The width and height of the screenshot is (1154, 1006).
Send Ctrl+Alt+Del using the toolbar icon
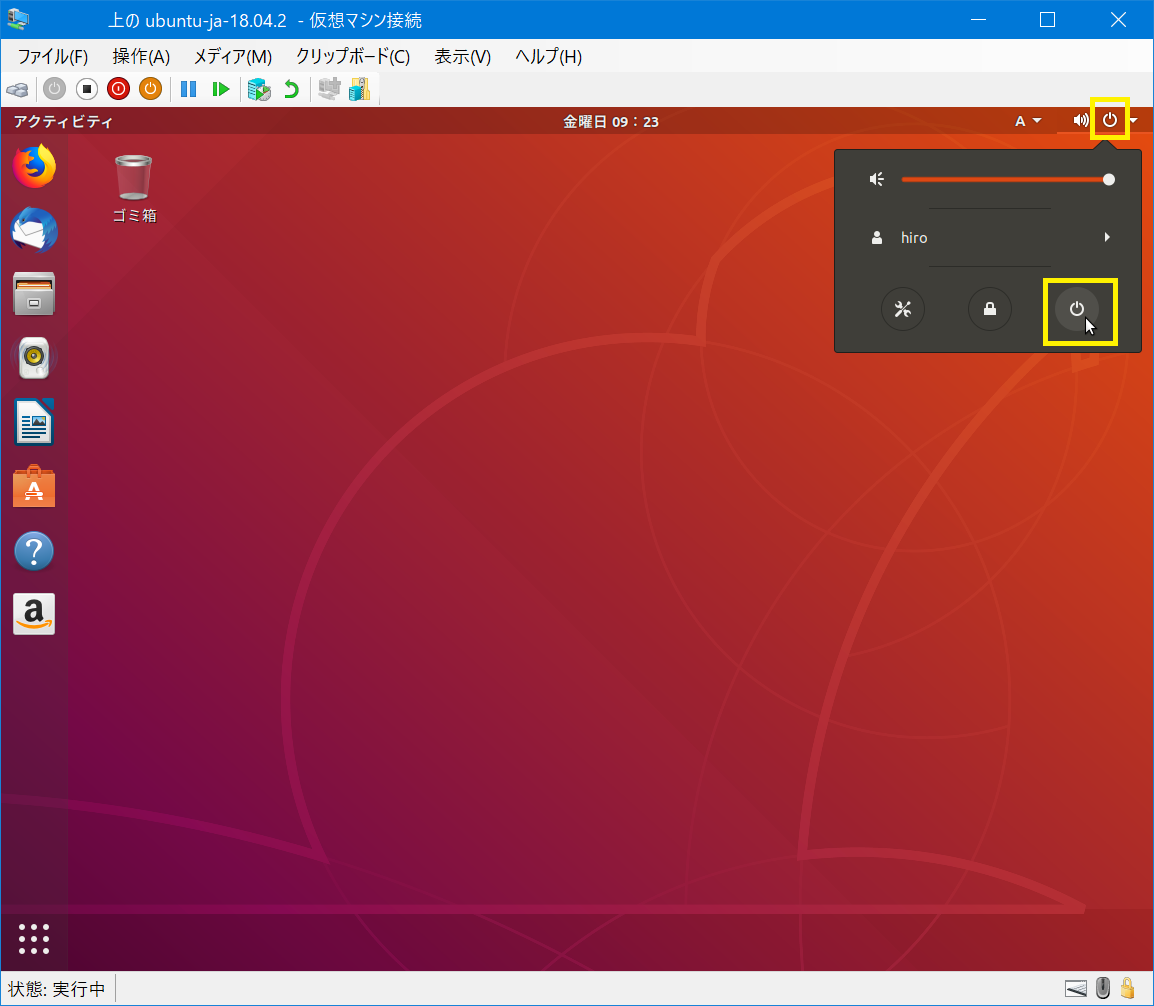[17, 89]
